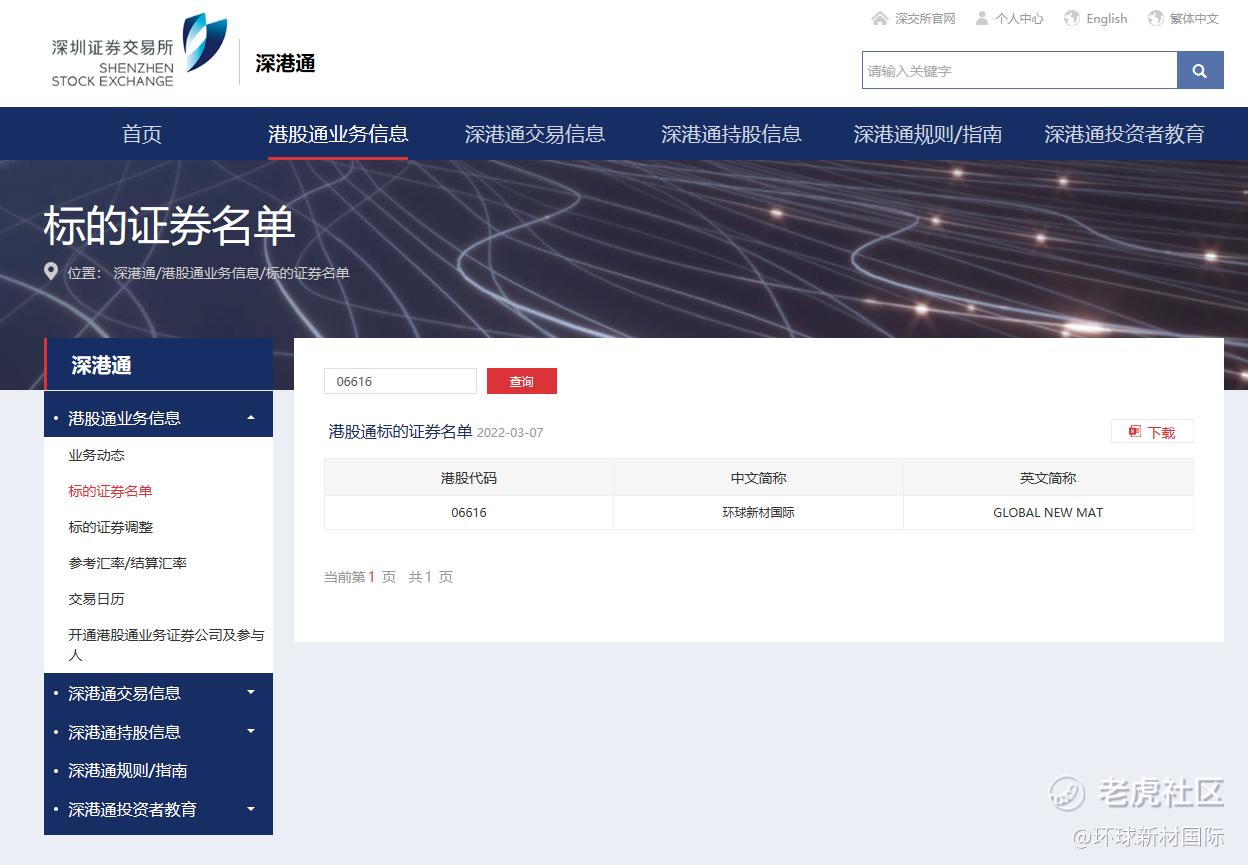Switch the site to 繁体中文

coord(1194,19)
